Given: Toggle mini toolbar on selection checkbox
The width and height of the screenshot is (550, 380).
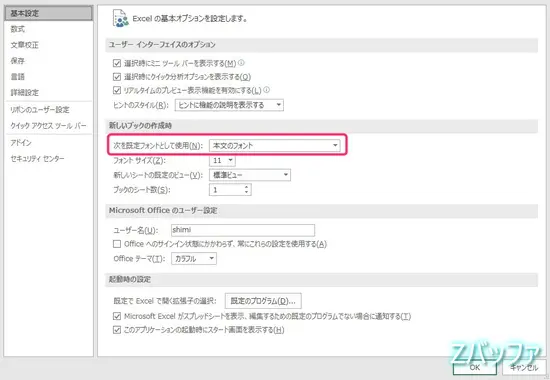Looking at the screenshot, I should 117,64.
